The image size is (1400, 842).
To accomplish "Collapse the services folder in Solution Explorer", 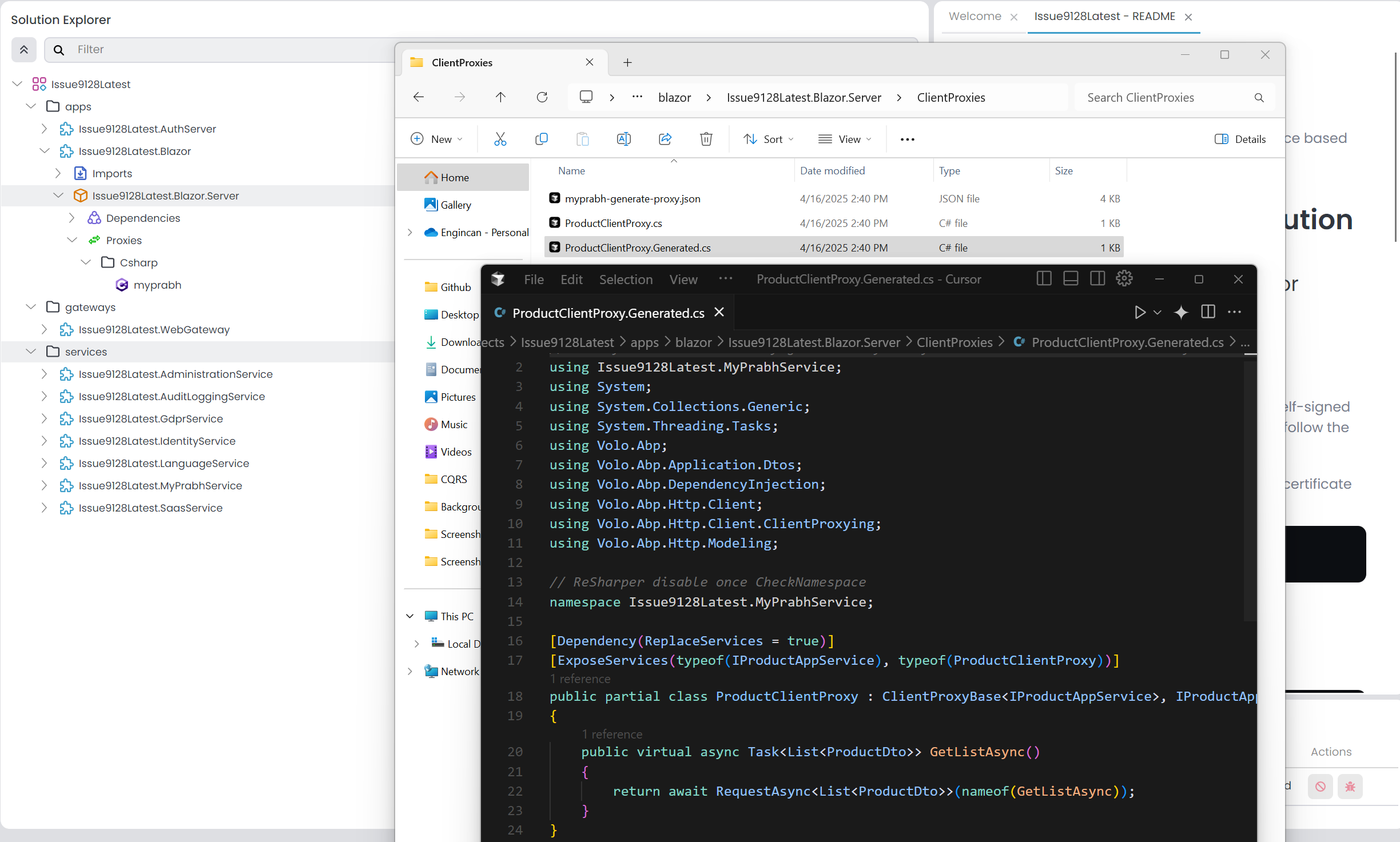I will (x=31, y=352).
